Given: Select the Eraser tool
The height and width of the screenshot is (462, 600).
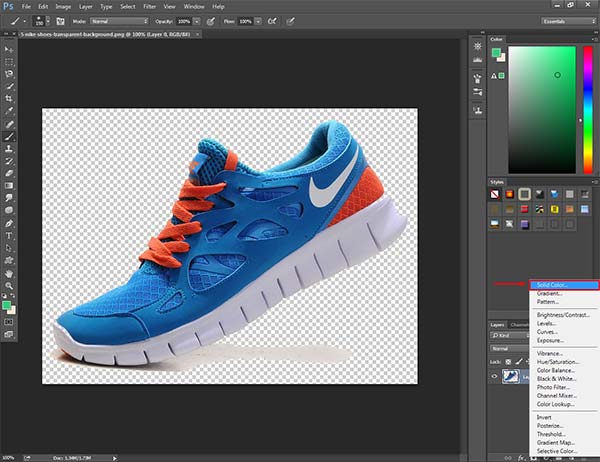Looking at the screenshot, I should [8, 173].
